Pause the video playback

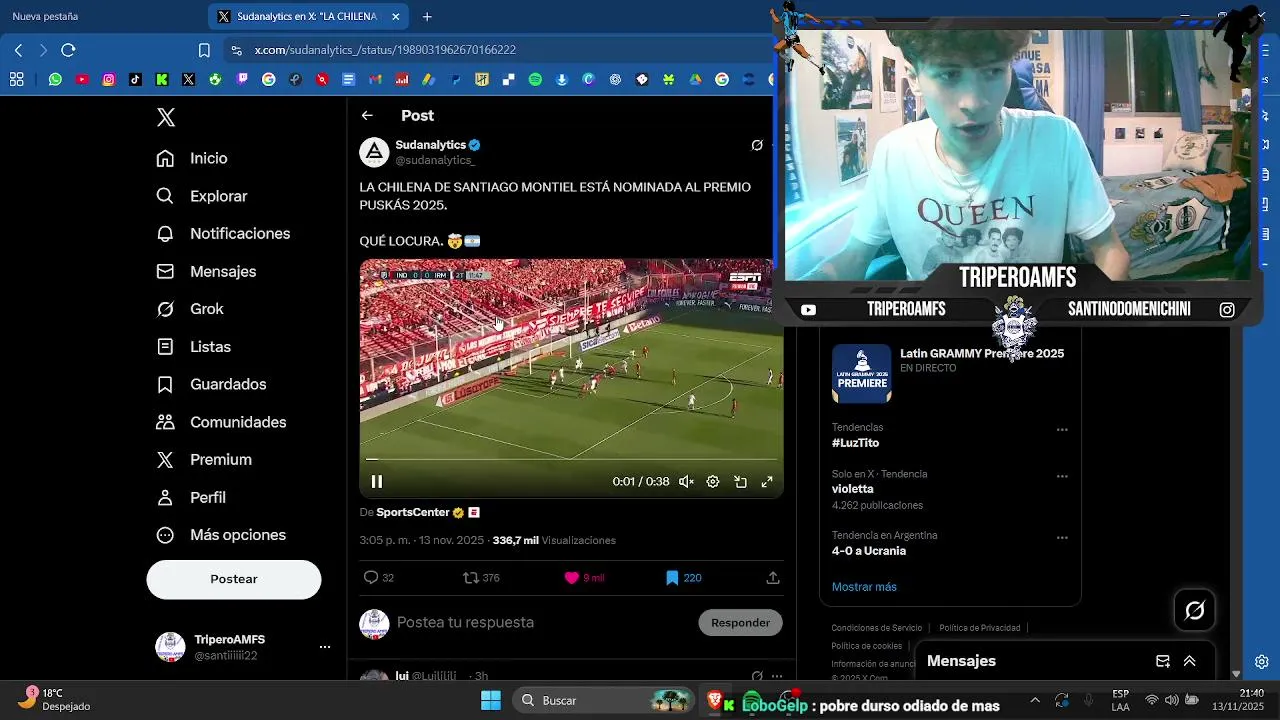(x=377, y=482)
